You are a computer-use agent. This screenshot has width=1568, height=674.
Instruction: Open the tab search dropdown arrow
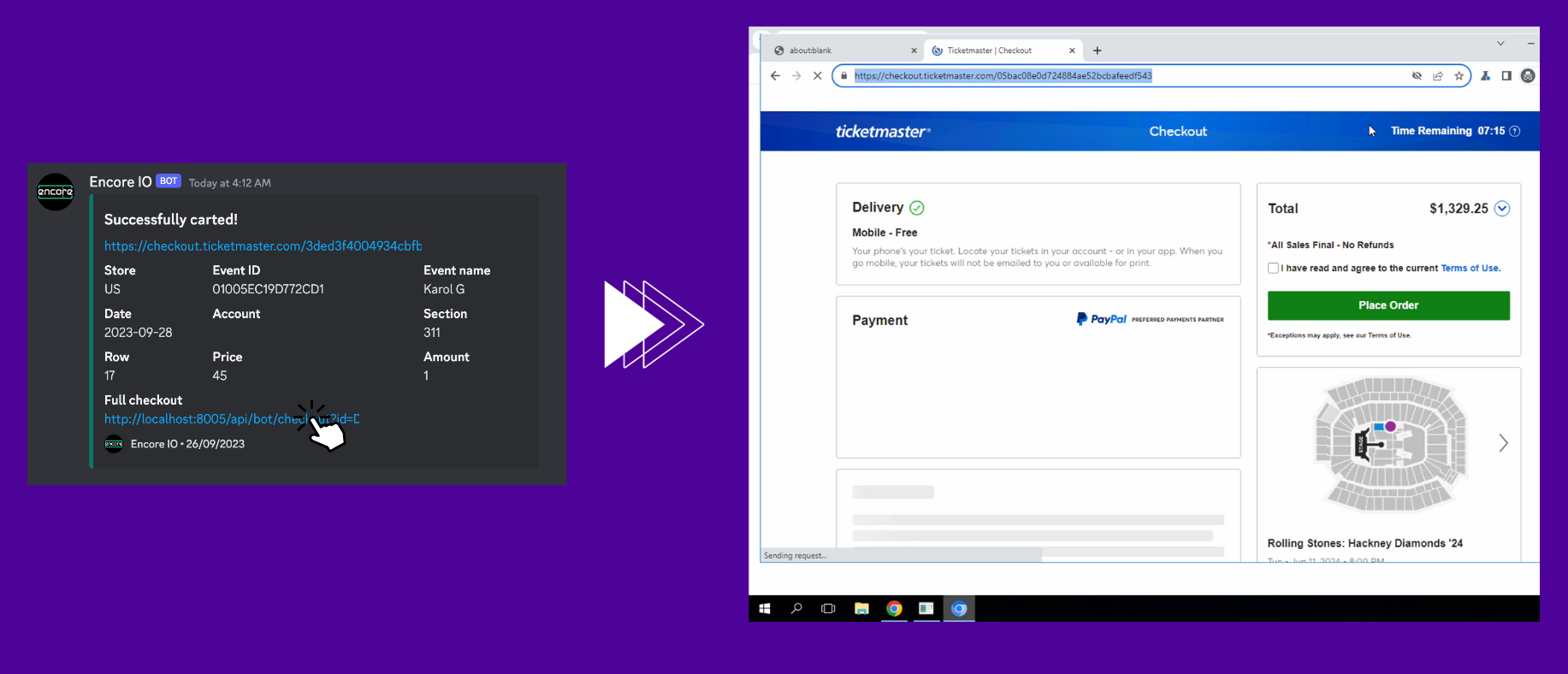pyautogui.click(x=1500, y=44)
